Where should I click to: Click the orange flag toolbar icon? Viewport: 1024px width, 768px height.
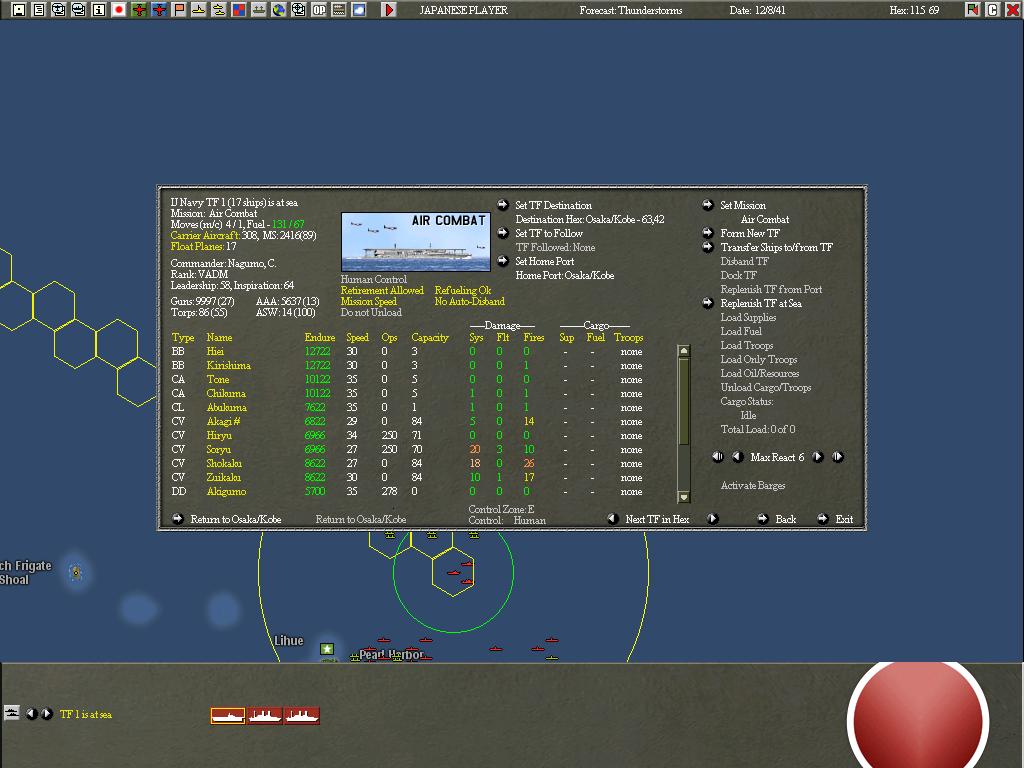click(179, 10)
